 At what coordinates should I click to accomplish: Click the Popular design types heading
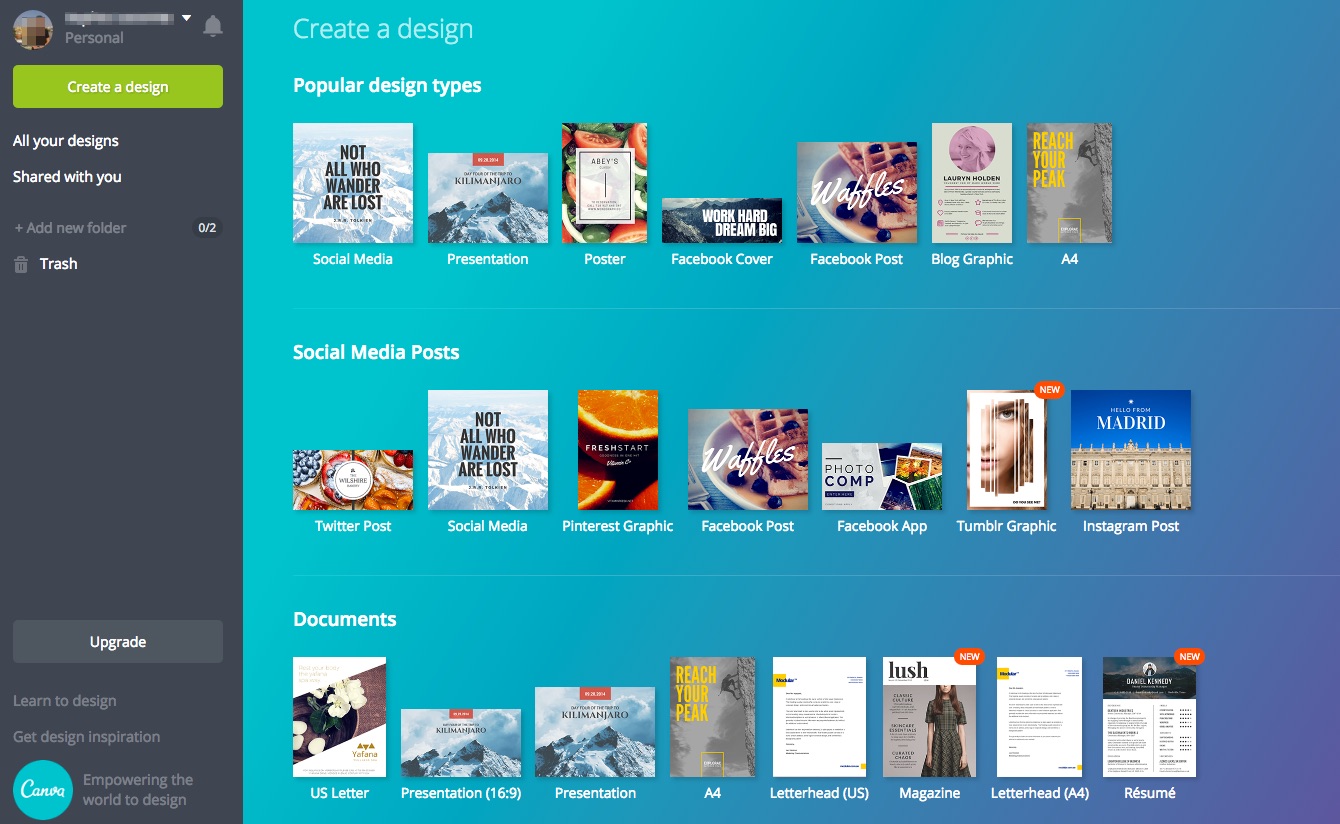point(387,85)
